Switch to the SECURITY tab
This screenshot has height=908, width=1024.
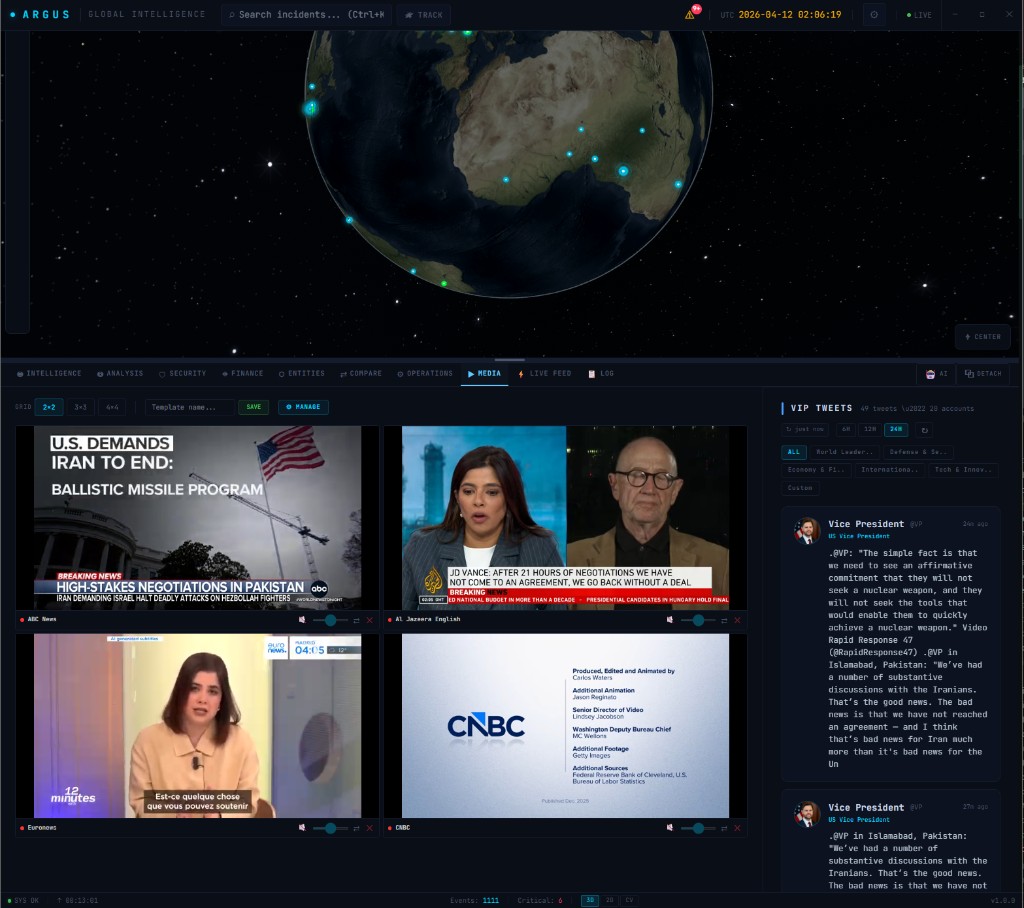tap(182, 374)
